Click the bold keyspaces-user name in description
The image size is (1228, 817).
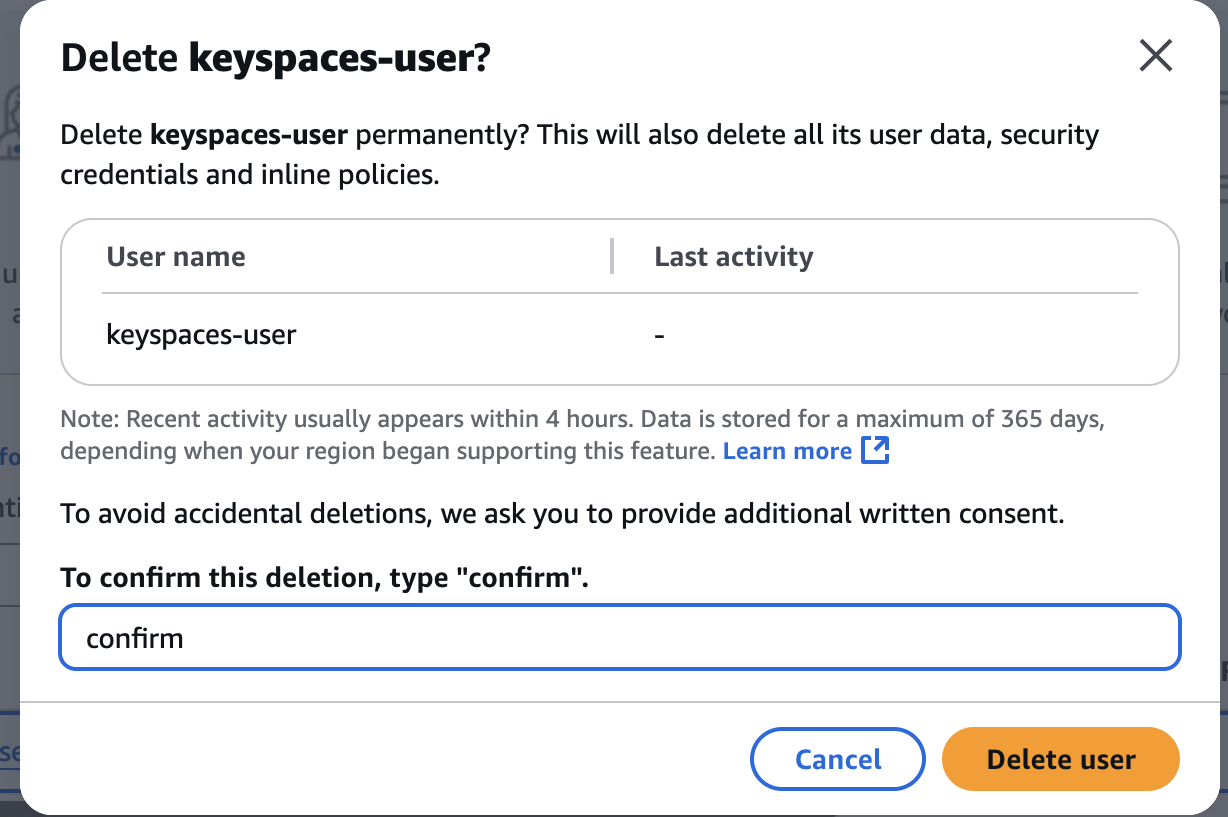(x=249, y=135)
